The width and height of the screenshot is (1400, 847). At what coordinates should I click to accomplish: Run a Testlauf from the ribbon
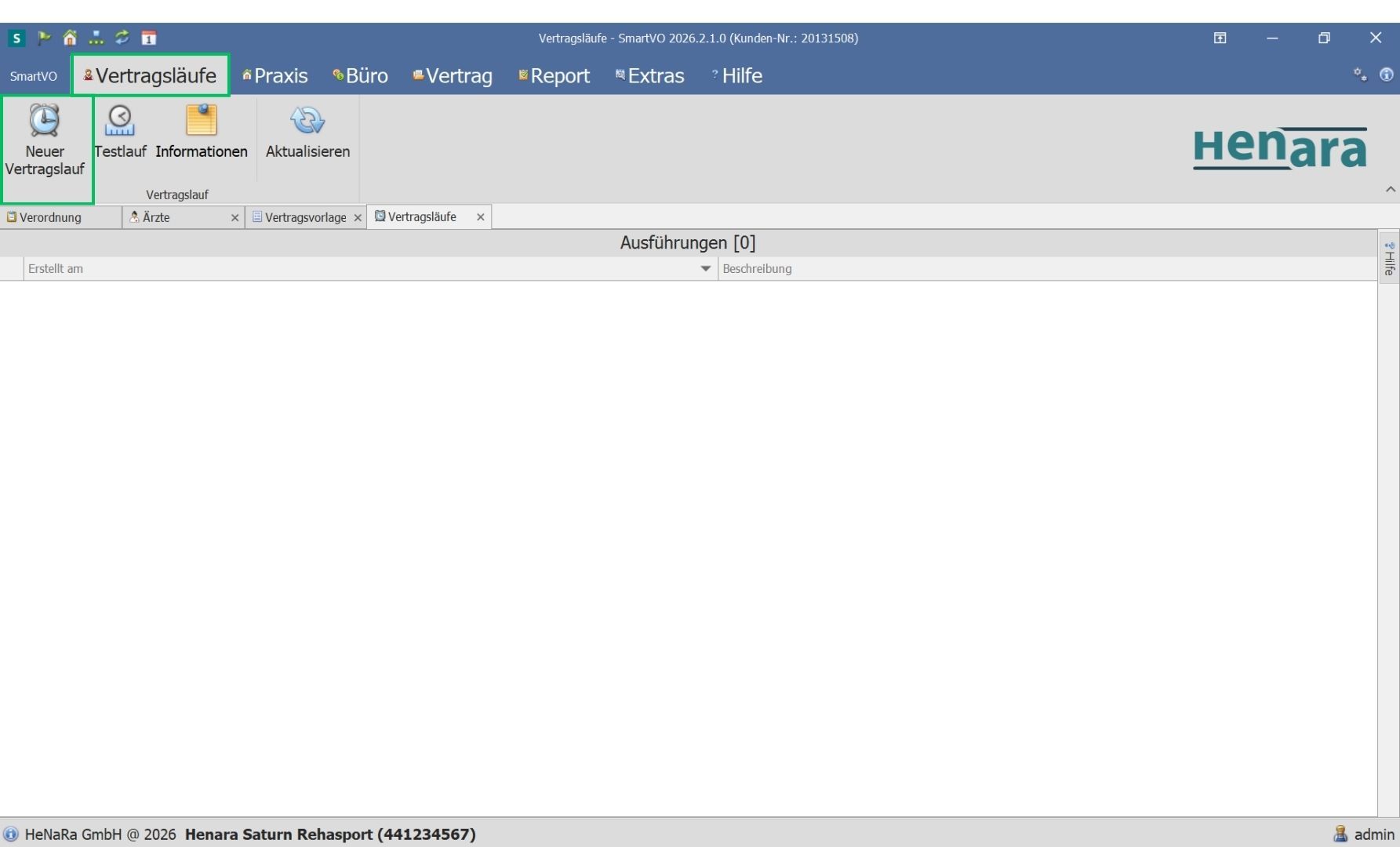(120, 133)
